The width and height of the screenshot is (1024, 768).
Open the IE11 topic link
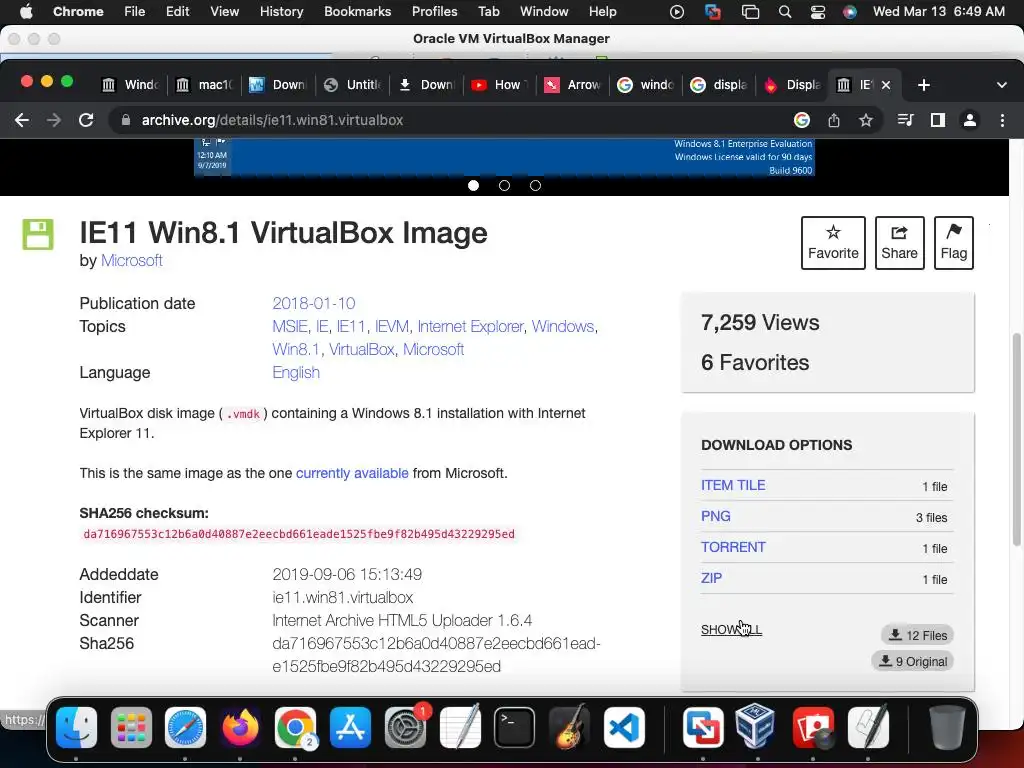pyautogui.click(x=351, y=327)
